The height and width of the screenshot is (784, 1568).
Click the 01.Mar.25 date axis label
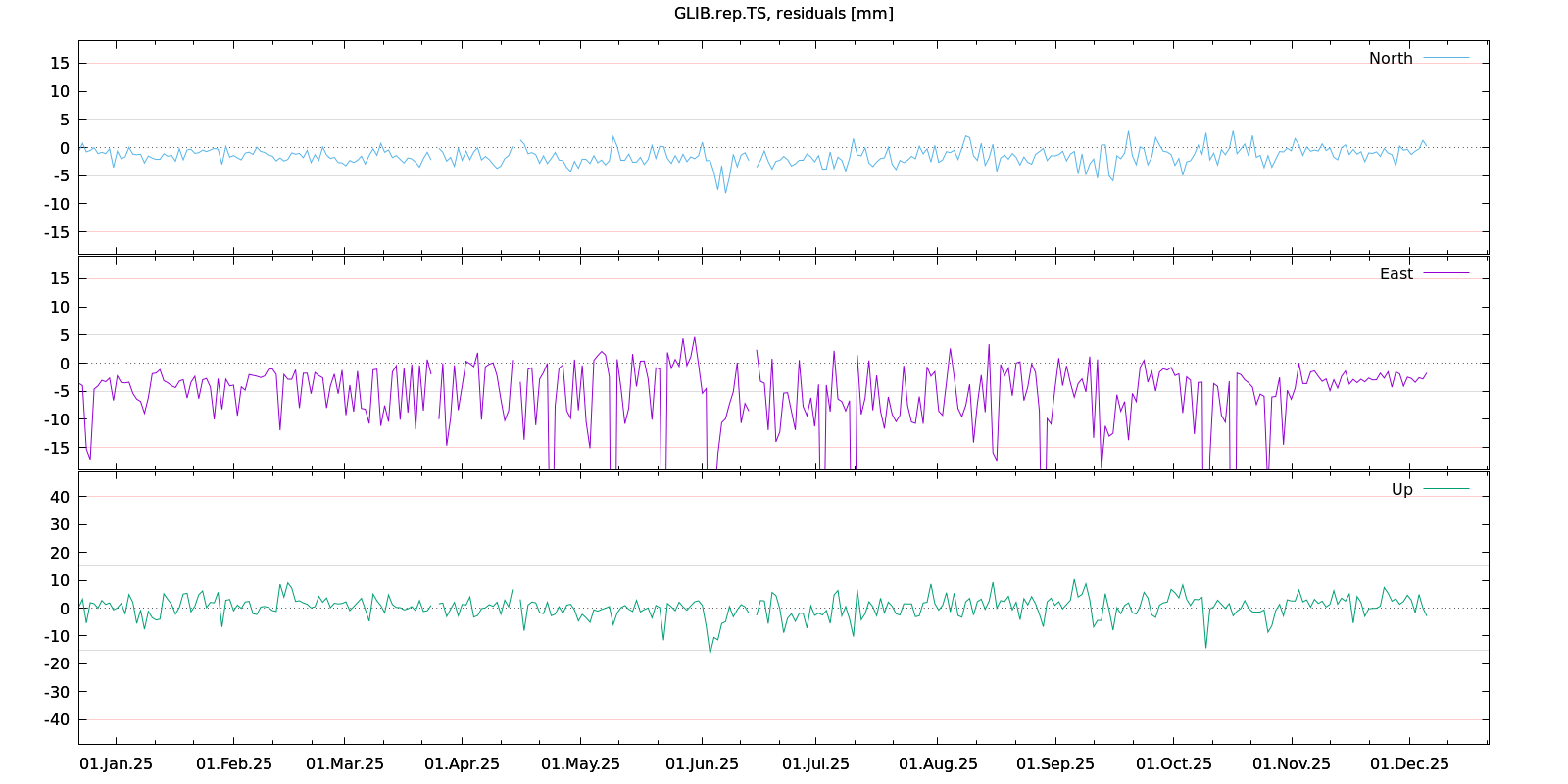[345, 763]
